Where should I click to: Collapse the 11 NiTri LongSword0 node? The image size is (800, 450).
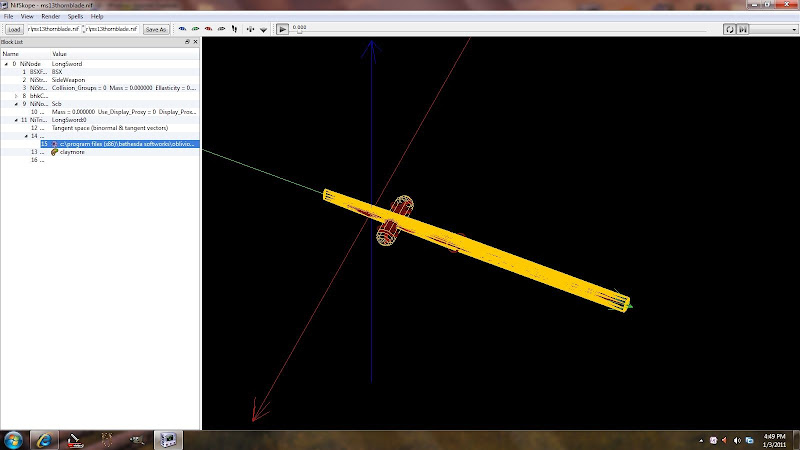click(14, 119)
